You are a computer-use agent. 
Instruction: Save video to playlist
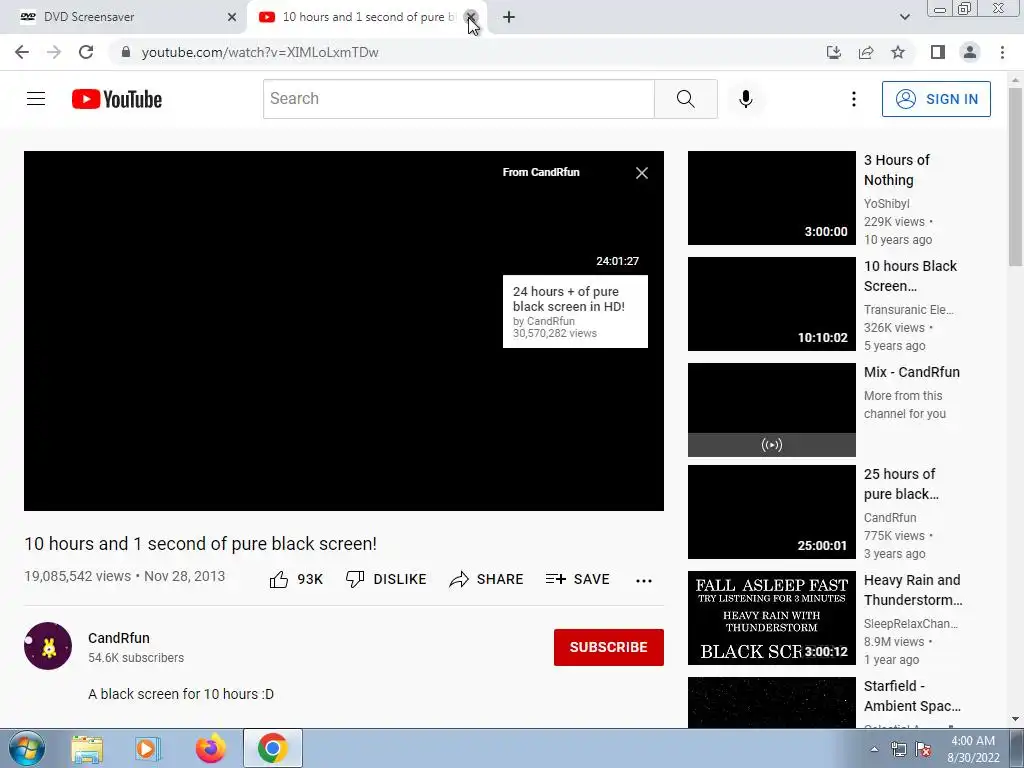[578, 579]
